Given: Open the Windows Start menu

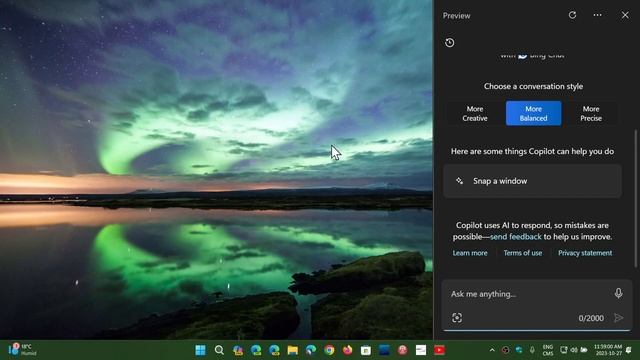Looking at the screenshot, I should [x=200, y=350].
